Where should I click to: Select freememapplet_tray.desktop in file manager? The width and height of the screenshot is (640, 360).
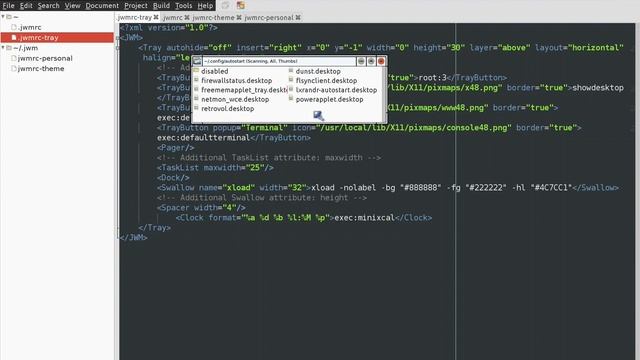pos(244,90)
